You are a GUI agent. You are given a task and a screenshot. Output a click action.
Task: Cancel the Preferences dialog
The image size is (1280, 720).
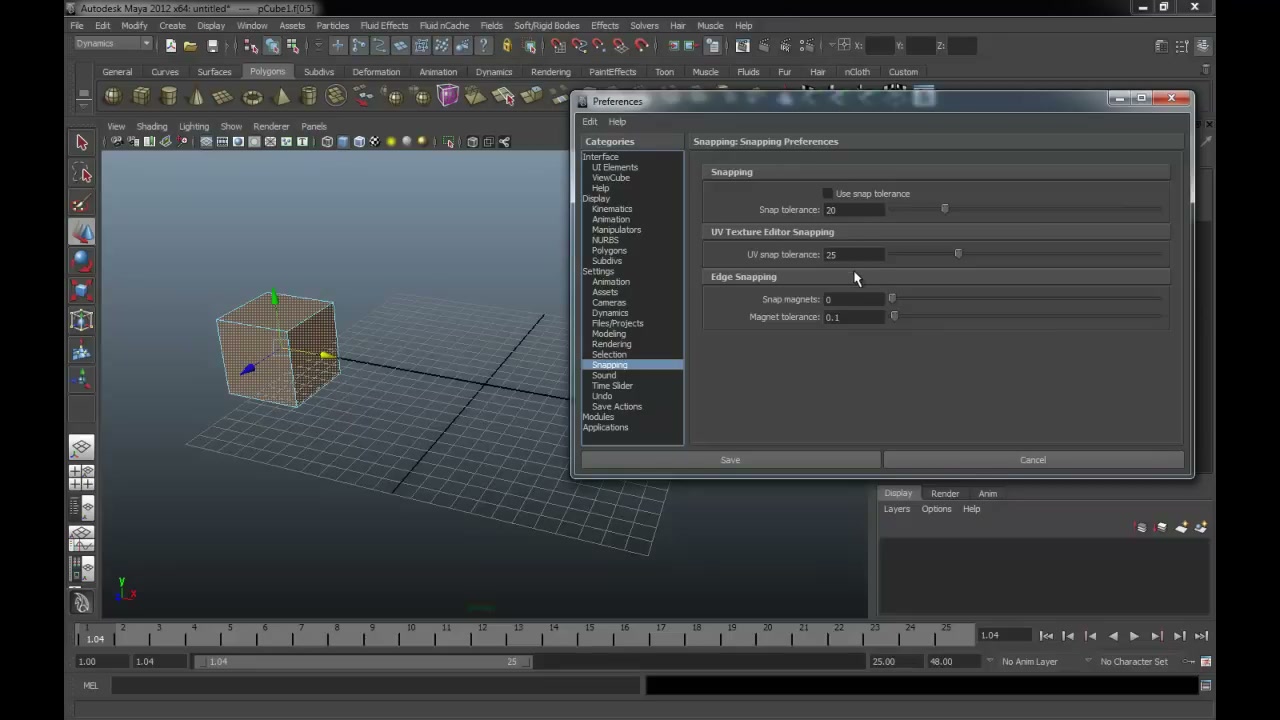pyautogui.click(x=1033, y=460)
